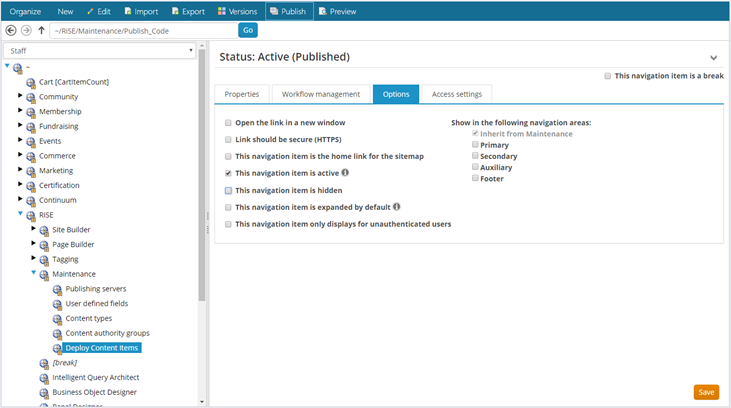731x408 pixels.
Task: Open the Staff dropdown selector
Action: [100, 50]
